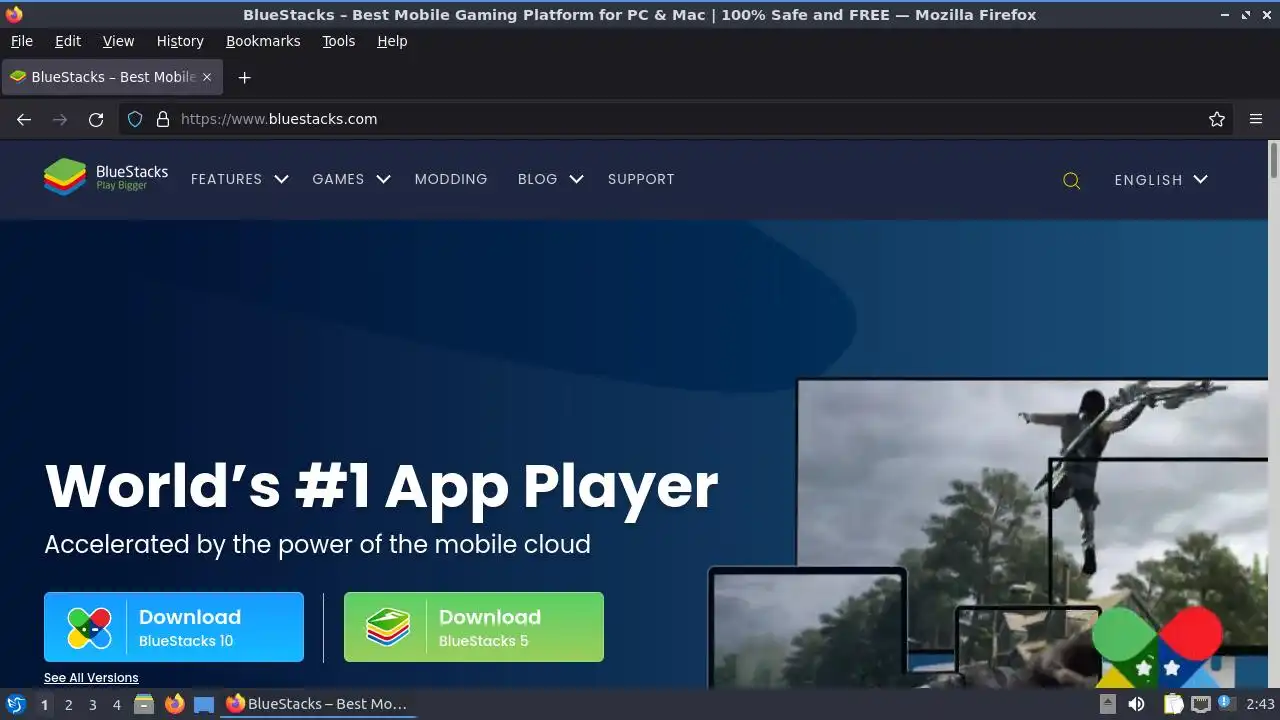1280x720 pixels.
Task: Open the History menu
Action: tap(180, 41)
